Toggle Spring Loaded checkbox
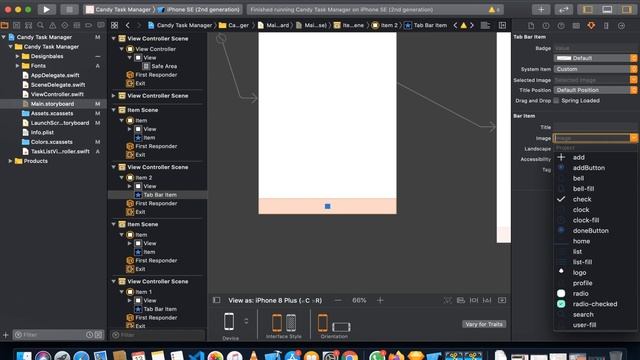The height and width of the screenshot is (360, 640). [x=556, y=100]
